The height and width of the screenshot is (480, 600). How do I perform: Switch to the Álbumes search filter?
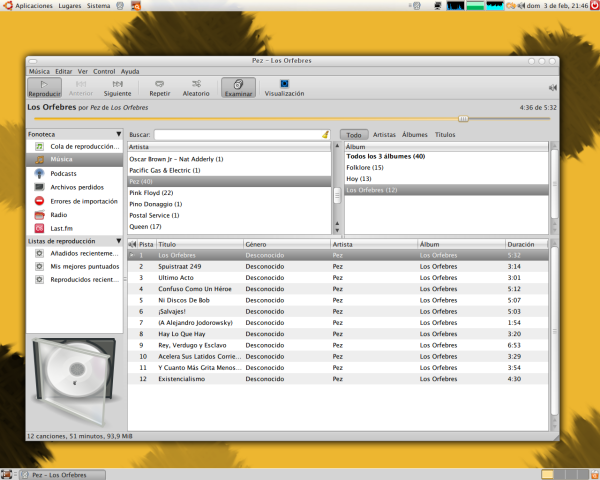pos(414,134)
